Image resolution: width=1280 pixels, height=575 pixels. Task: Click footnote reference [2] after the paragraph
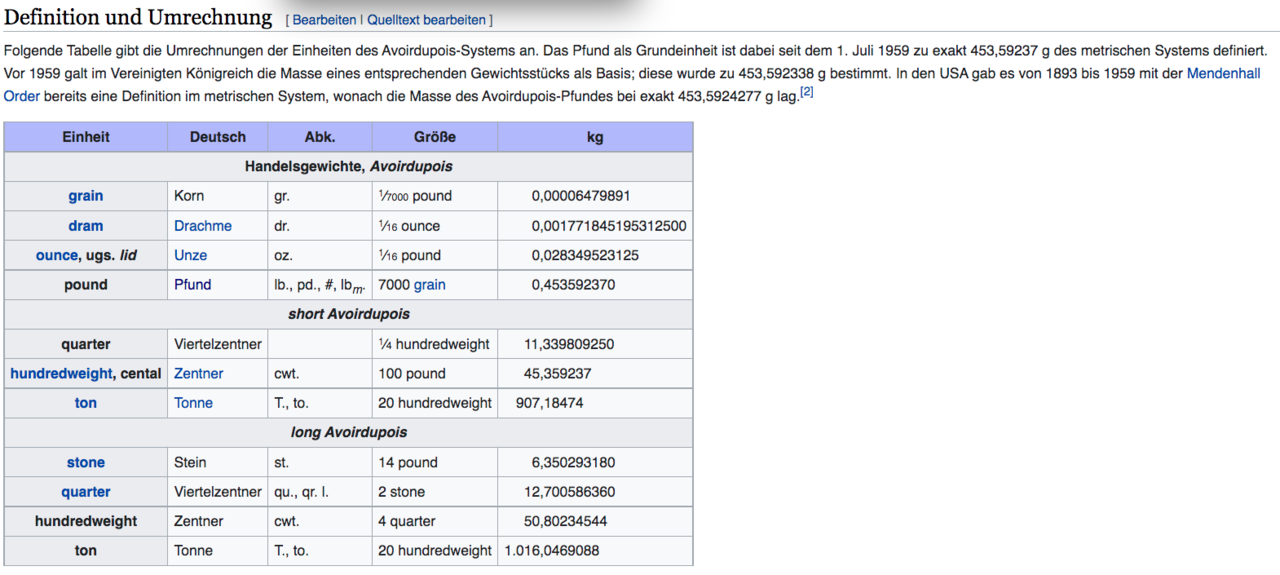click(x=807, y=93)
